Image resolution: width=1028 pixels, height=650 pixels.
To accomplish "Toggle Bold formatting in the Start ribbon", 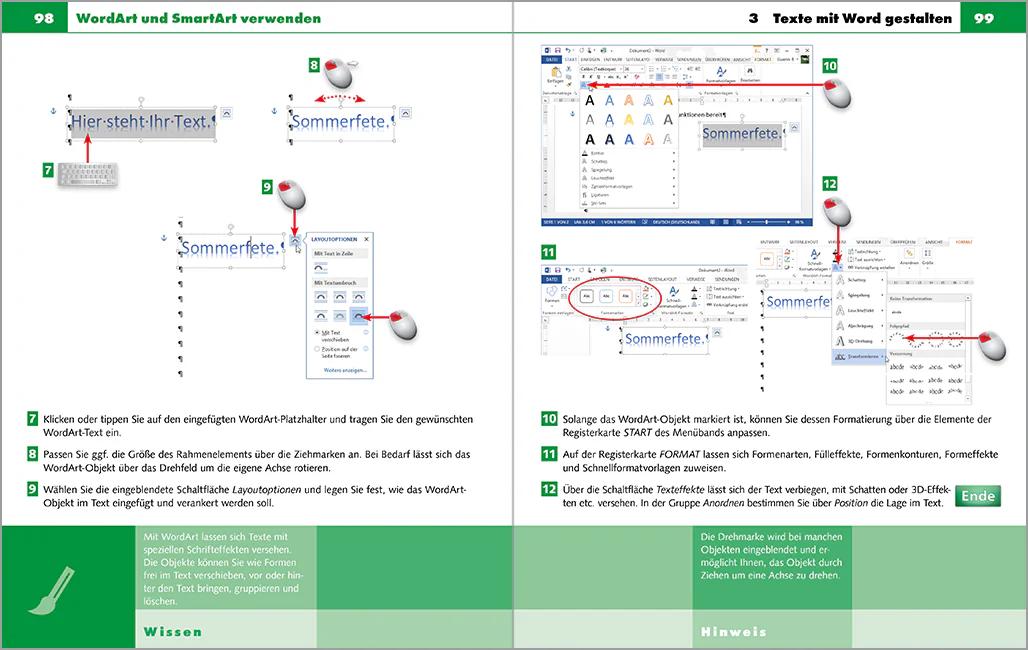I will point(583,77).
